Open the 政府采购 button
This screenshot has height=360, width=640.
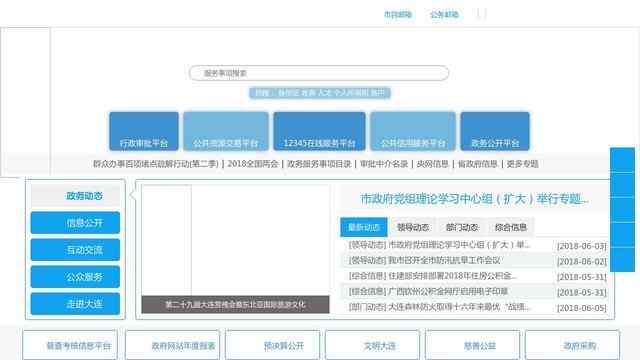(572, 346)
